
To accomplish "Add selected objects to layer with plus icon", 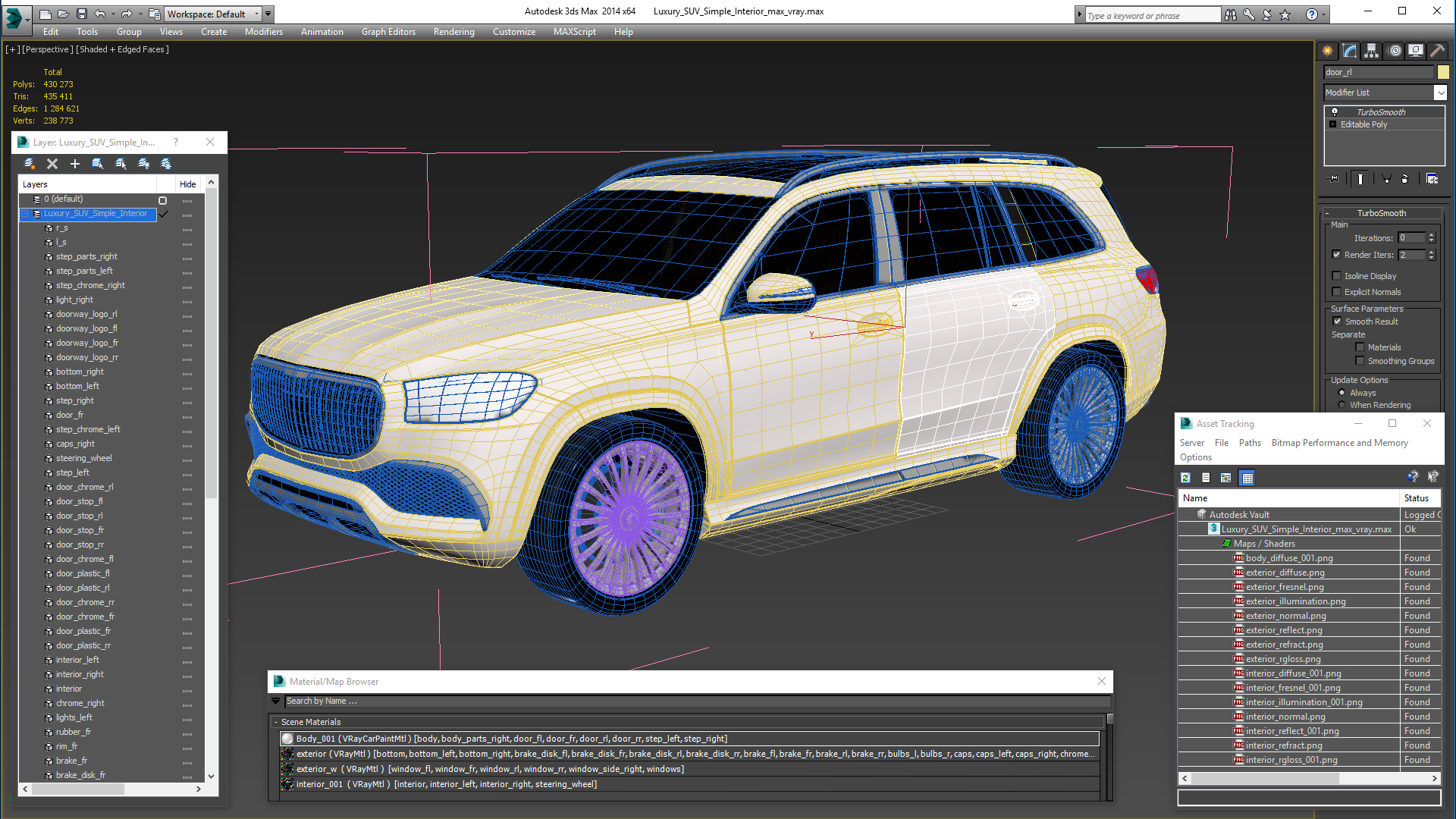I will coord(75,164).
